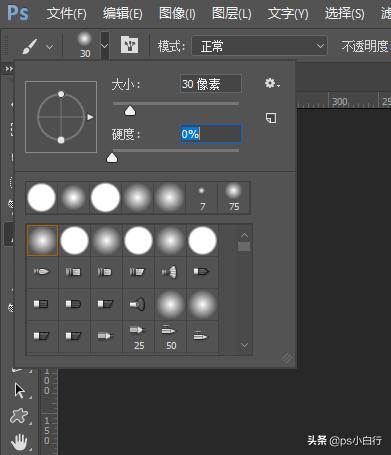Expand the toolbar with the double-arrow button
Image resolution: width=391 pixels, height=455 pixels.
(9, 69)
